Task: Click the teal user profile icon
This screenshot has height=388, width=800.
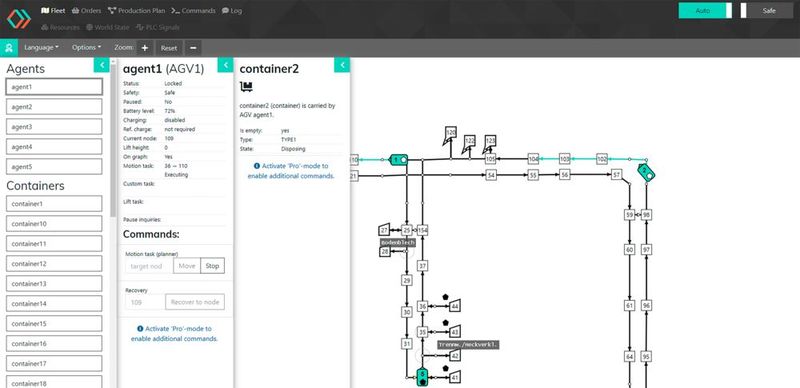Action: pos(9,48)
